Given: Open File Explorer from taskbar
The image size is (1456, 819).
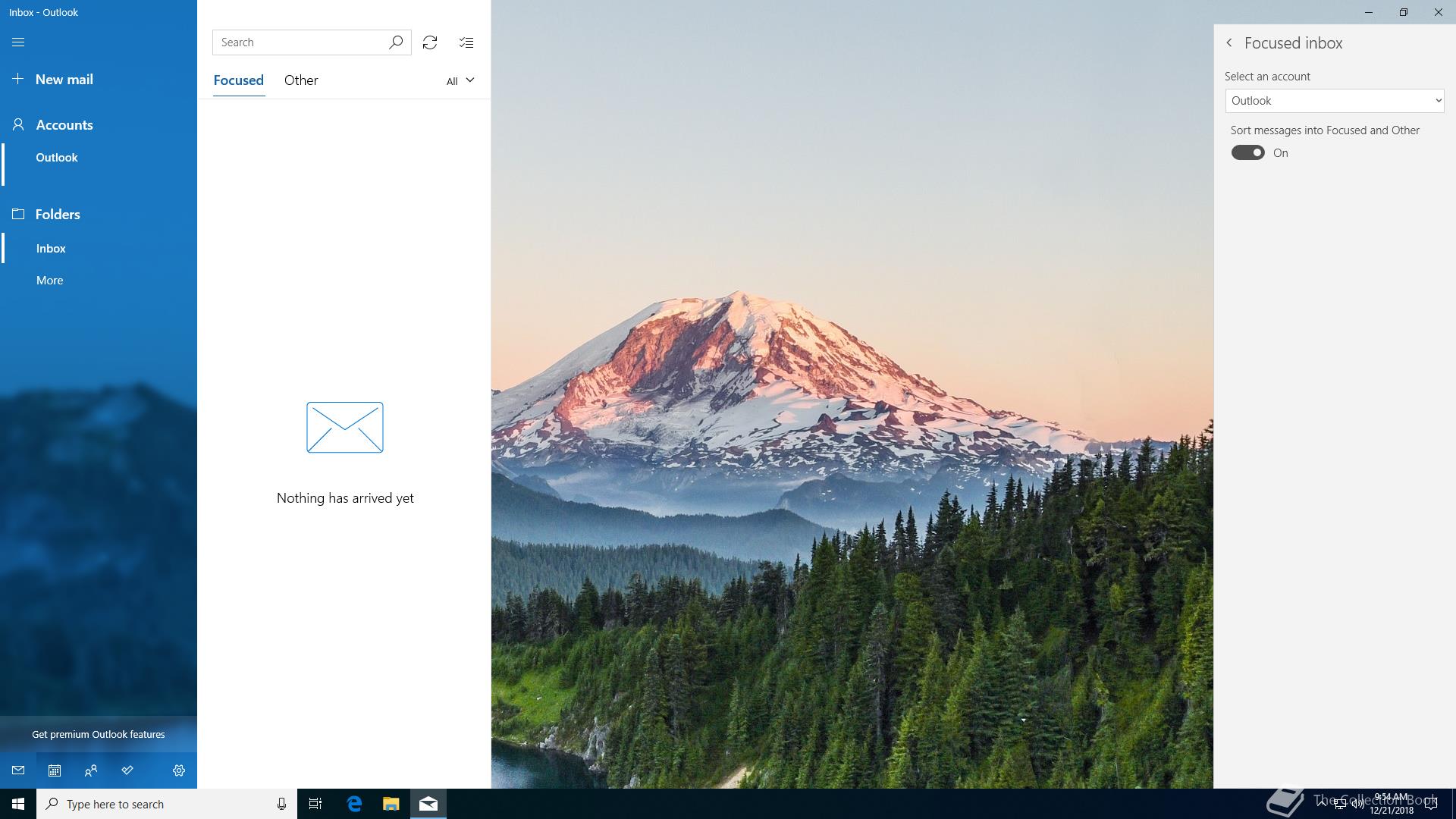Looking at the screenshot, I should [391, 804].
